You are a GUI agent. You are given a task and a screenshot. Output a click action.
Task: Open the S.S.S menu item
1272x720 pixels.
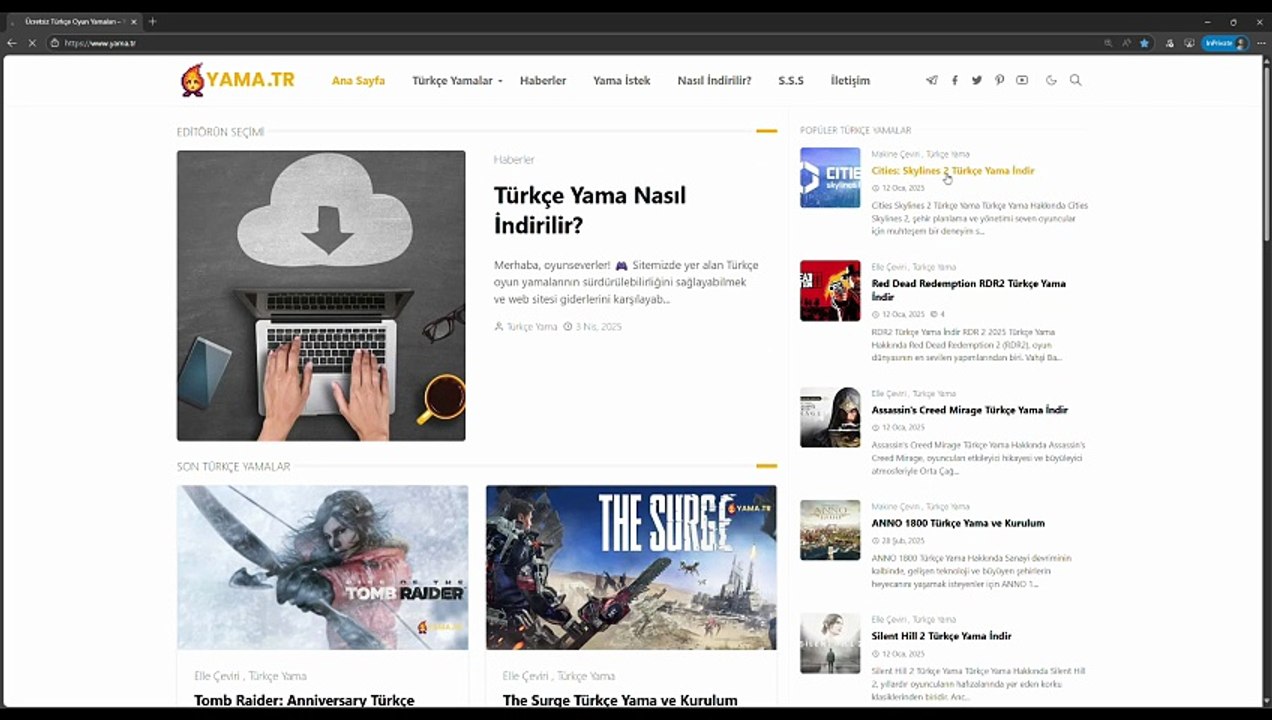point(791,80)
